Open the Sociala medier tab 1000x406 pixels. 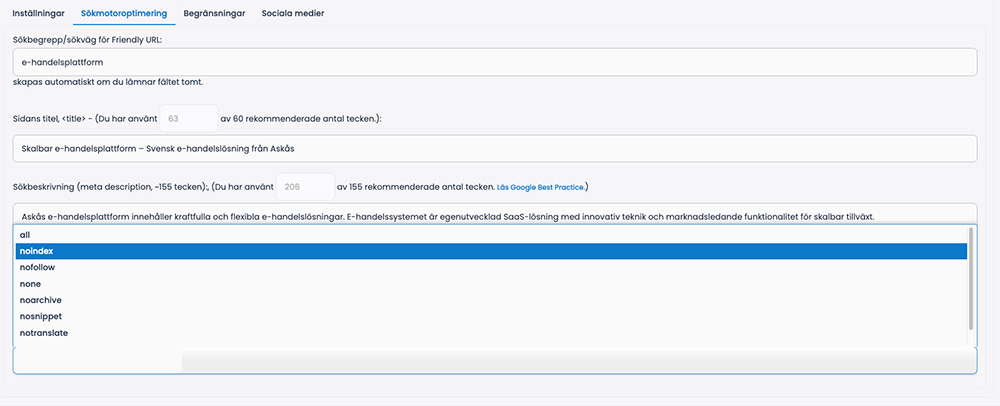click(x=293, y=13)
